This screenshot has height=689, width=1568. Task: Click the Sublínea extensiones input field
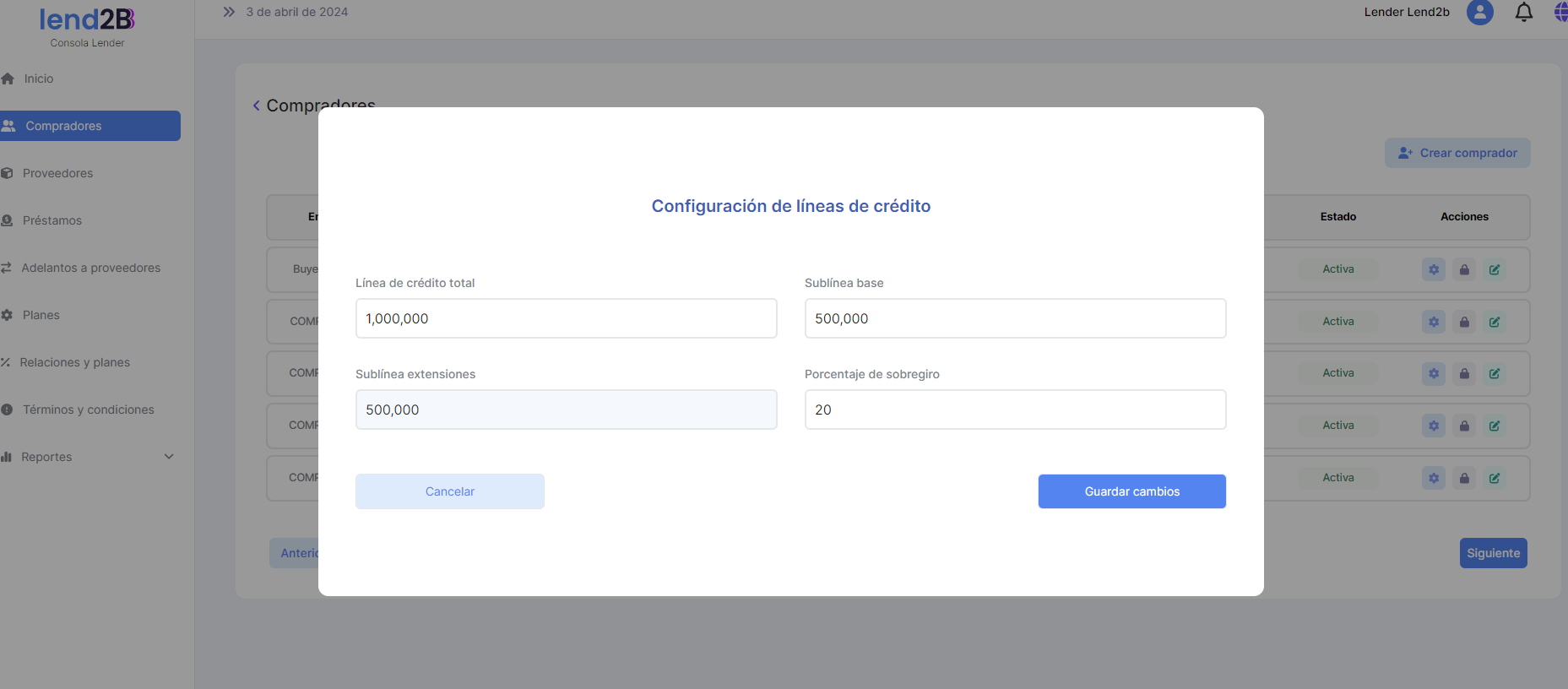tap(566, 410)
